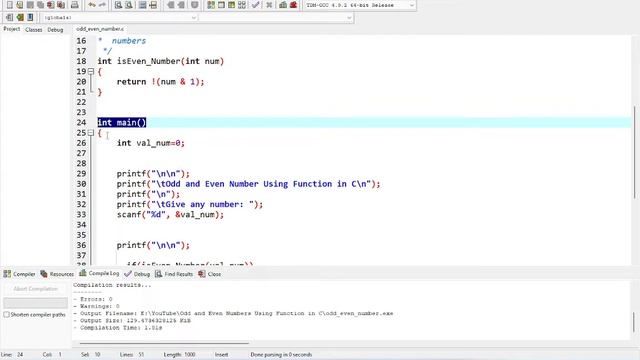The width and height of the screenshot is (640, 360).
Task: Click the 'Errors: 0' log line
Action: pos(93,299)
